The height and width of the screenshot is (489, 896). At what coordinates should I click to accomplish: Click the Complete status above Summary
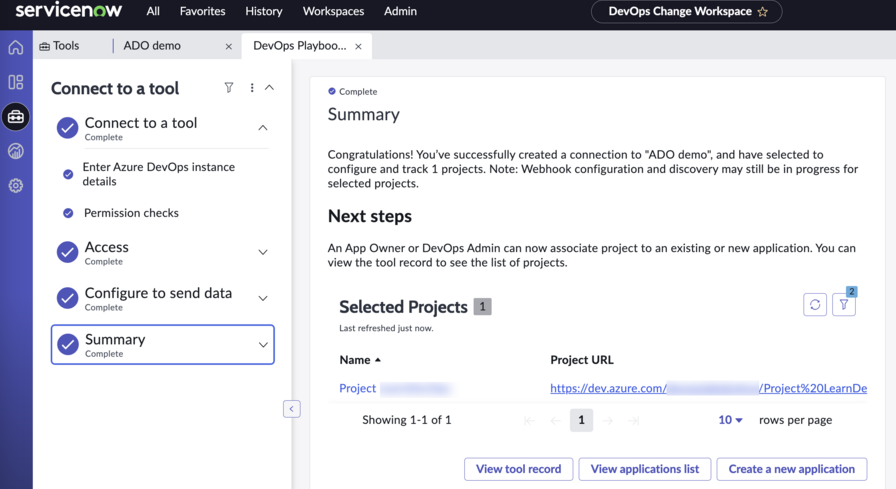(353, 91)
